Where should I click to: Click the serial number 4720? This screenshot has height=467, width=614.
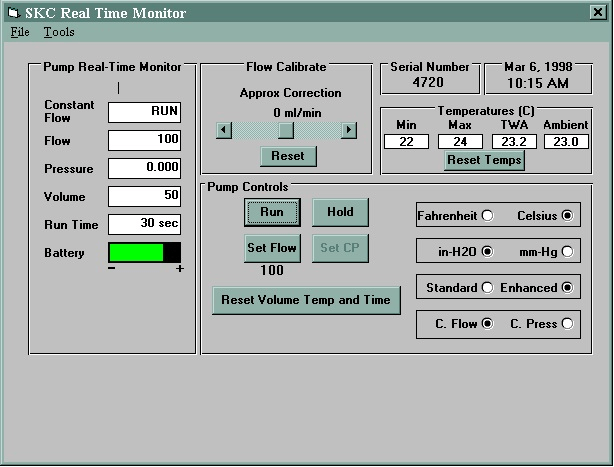(x=428, y=83)
